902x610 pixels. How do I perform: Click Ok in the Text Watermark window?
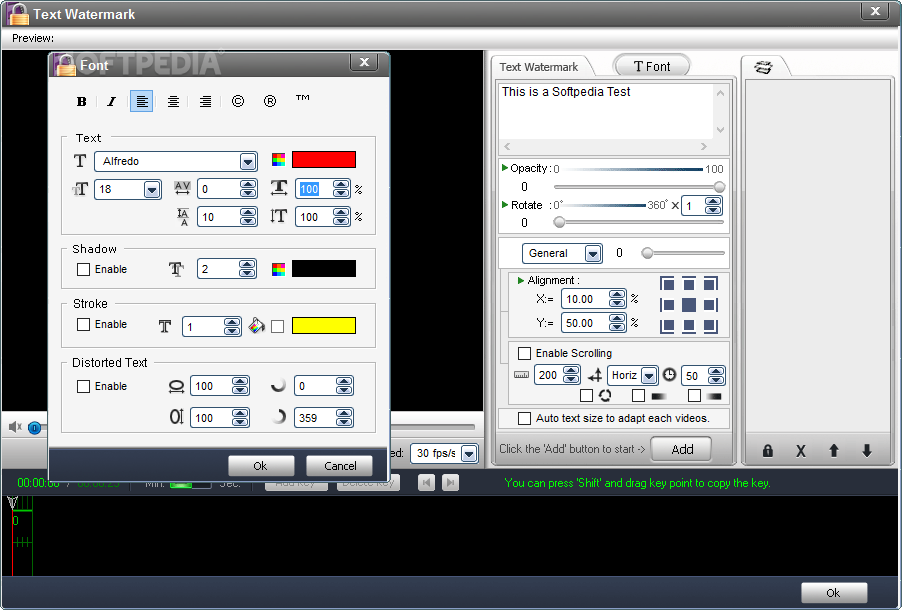pyautogui.click(x=833, y=592)
